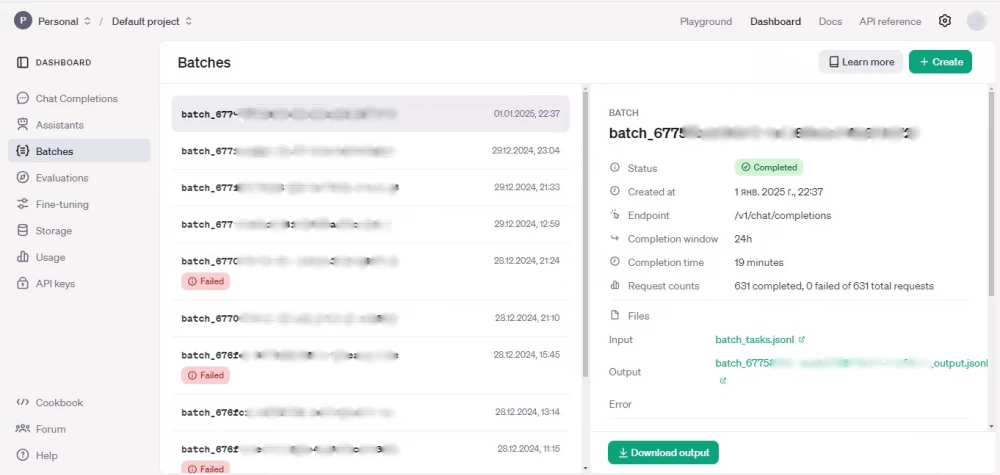The image size is (1000, 475).
Task: Open the settings gear icon
Action: click(x=945, y=21)
